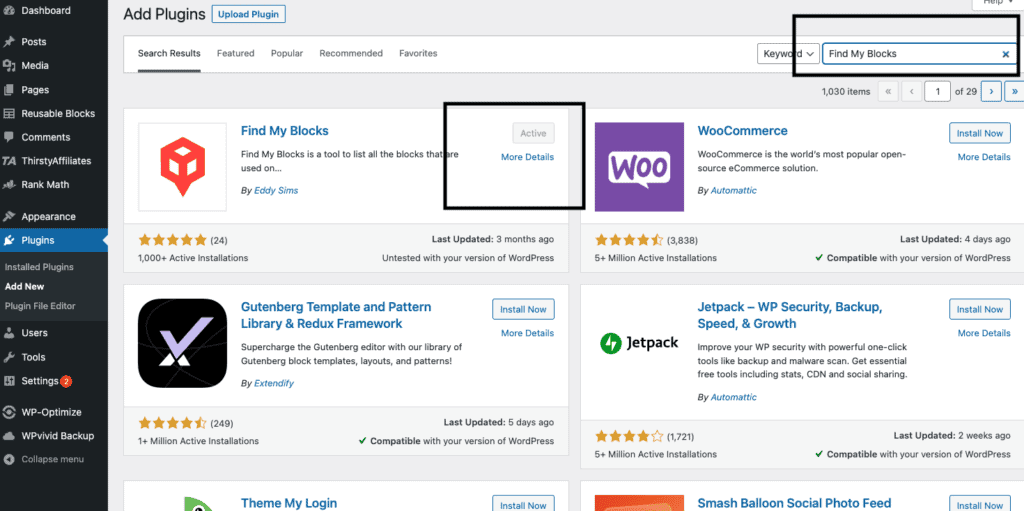Click the Comments bubble icon
The width and height of the screenshot is (1024, 511).
(x=9, y=137)
